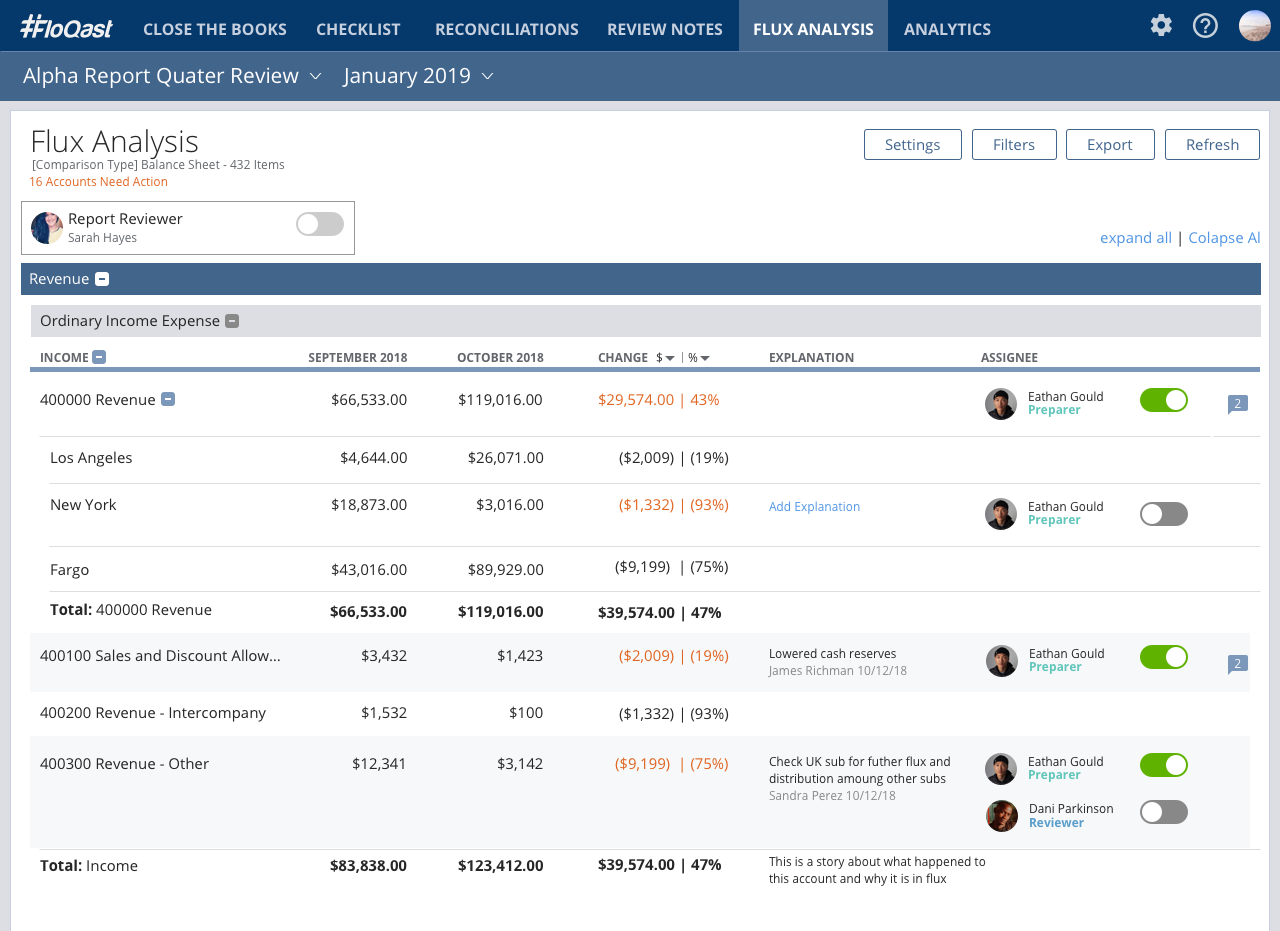Viewport: 1280px width, 931px height.
Task: Click the Colapse All link
Action: click(x=1224, y=238)
